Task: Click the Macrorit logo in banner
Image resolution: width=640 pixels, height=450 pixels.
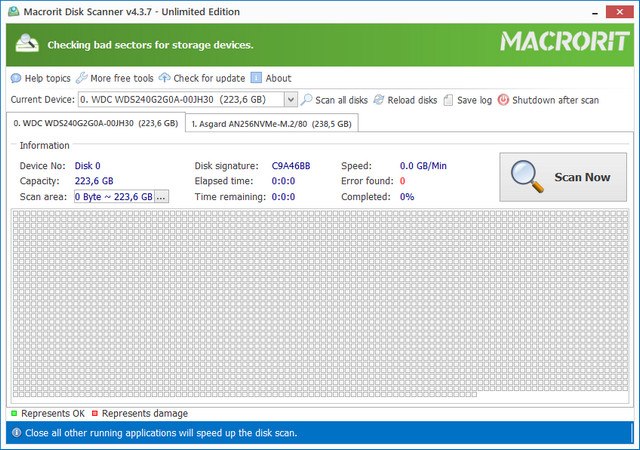Action: (x=563, y=43)
